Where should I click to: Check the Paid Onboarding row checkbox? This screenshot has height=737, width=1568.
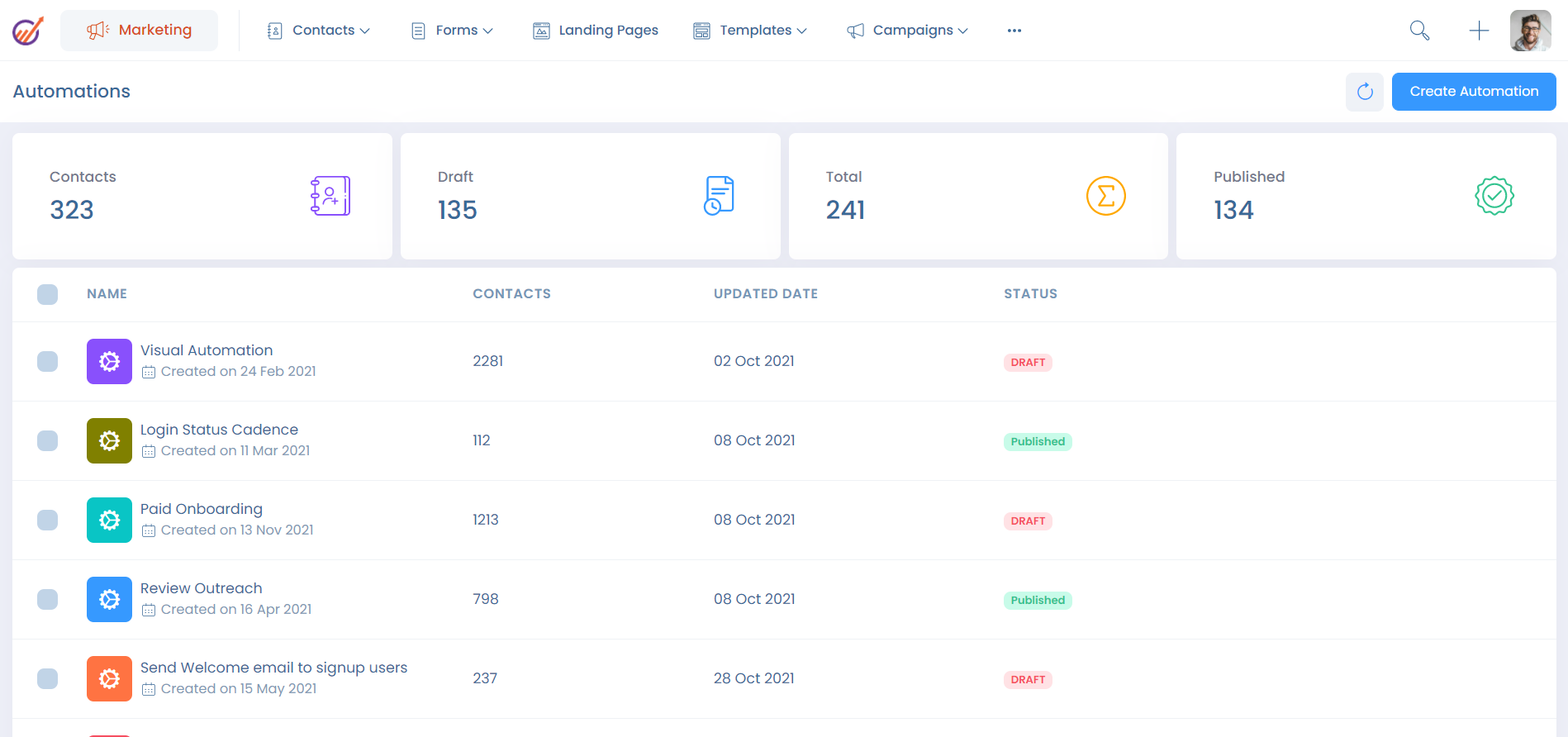(x=47, y=520)
